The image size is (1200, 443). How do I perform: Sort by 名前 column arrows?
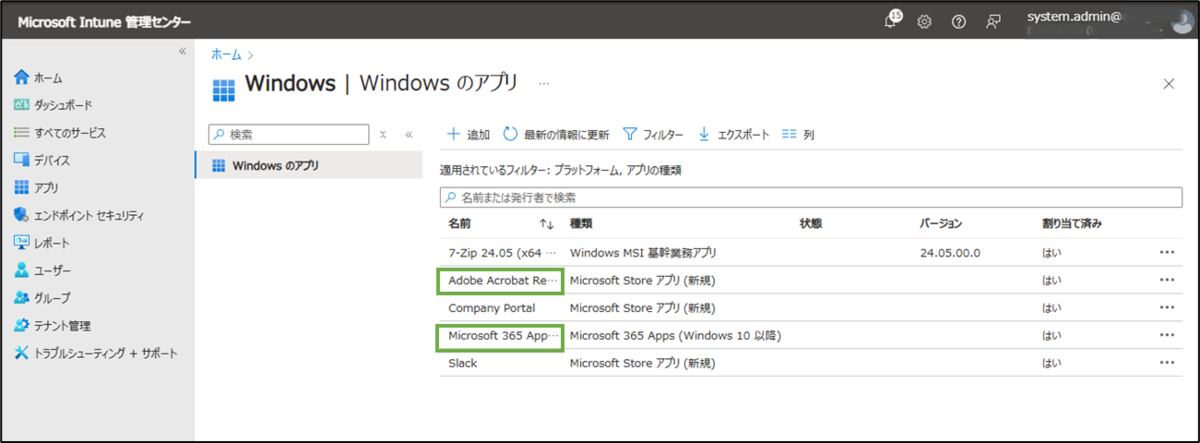click(x=546, y=224)
